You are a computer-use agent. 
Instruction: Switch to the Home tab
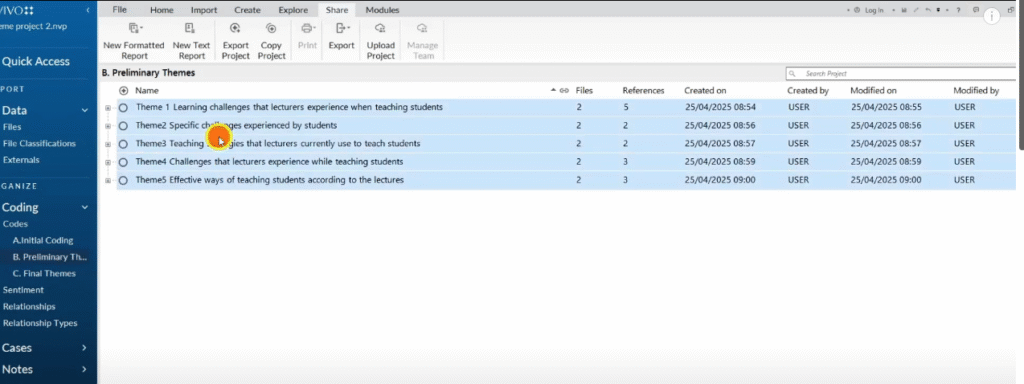tap(162, 10)
